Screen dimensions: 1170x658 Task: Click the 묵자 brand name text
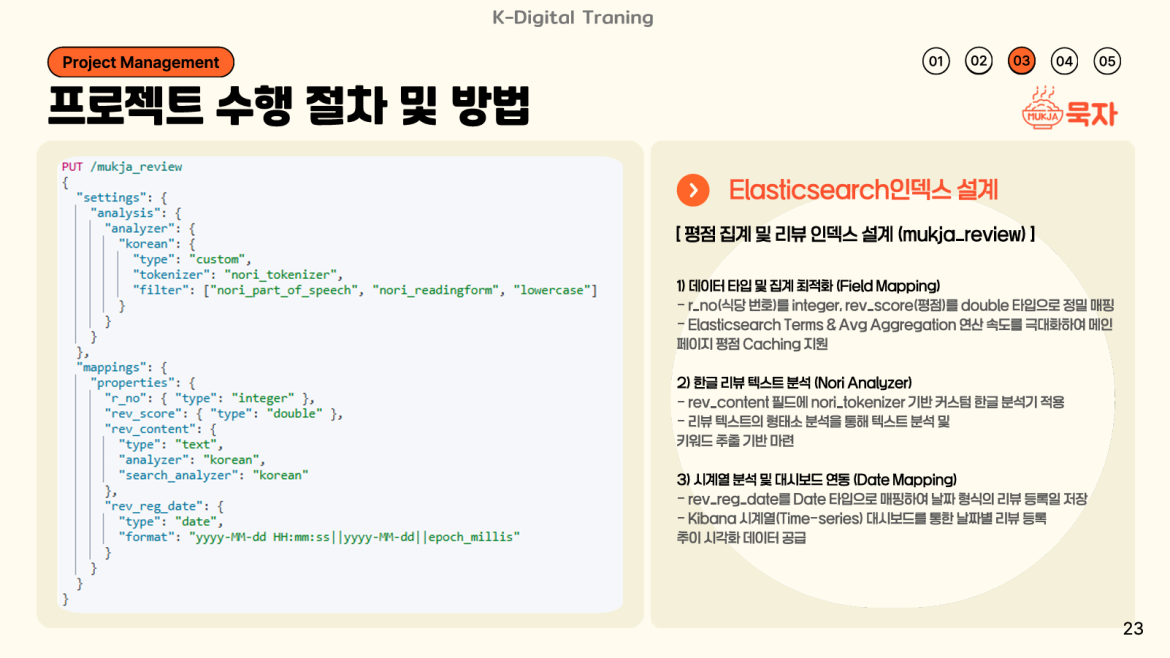(1092, 113)
